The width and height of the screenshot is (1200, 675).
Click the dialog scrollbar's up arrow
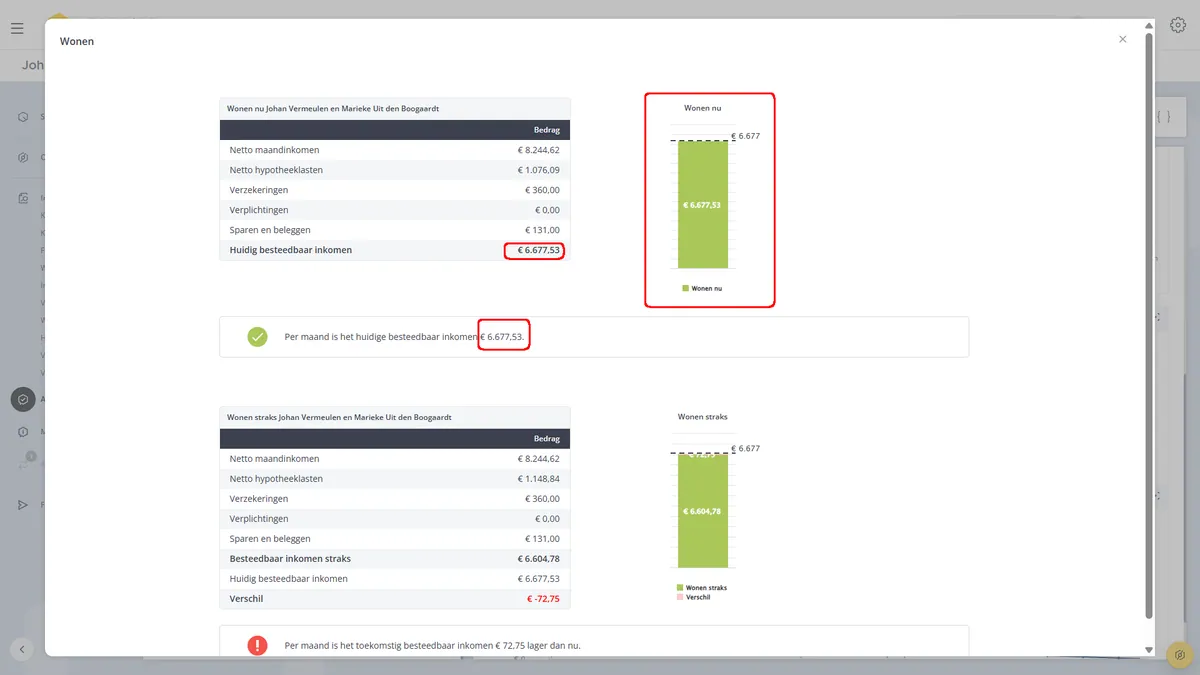(x=1149, y=24)
